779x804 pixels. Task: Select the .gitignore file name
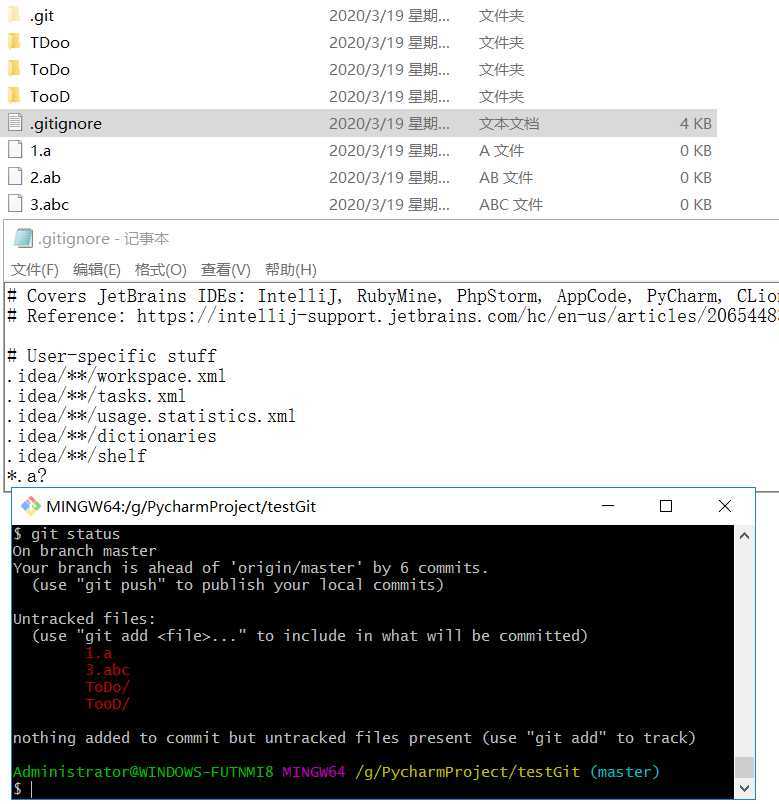click(66, 124)
